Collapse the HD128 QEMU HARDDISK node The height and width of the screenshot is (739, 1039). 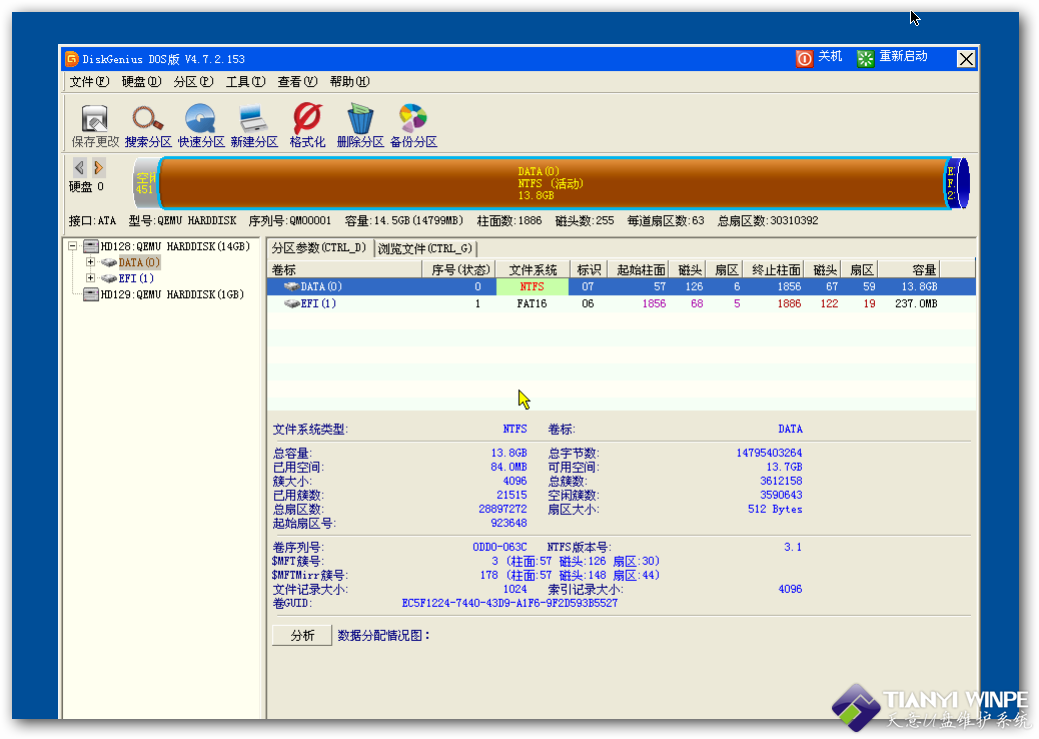(72, 247)
